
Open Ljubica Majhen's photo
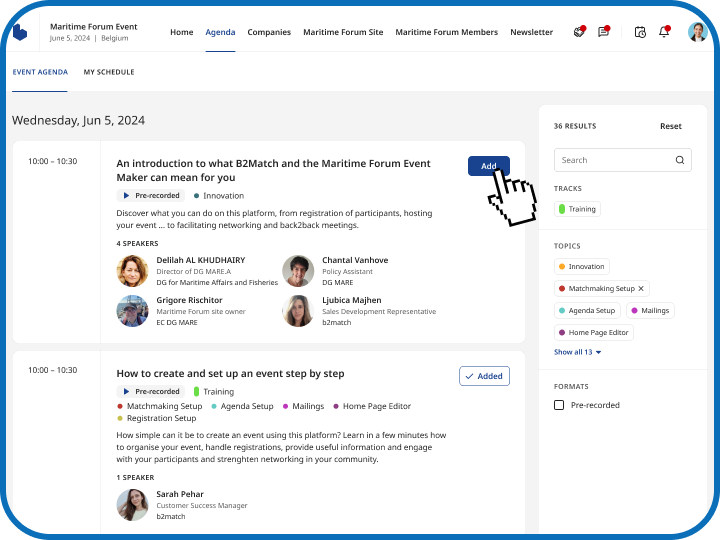[x=298, y=311]
